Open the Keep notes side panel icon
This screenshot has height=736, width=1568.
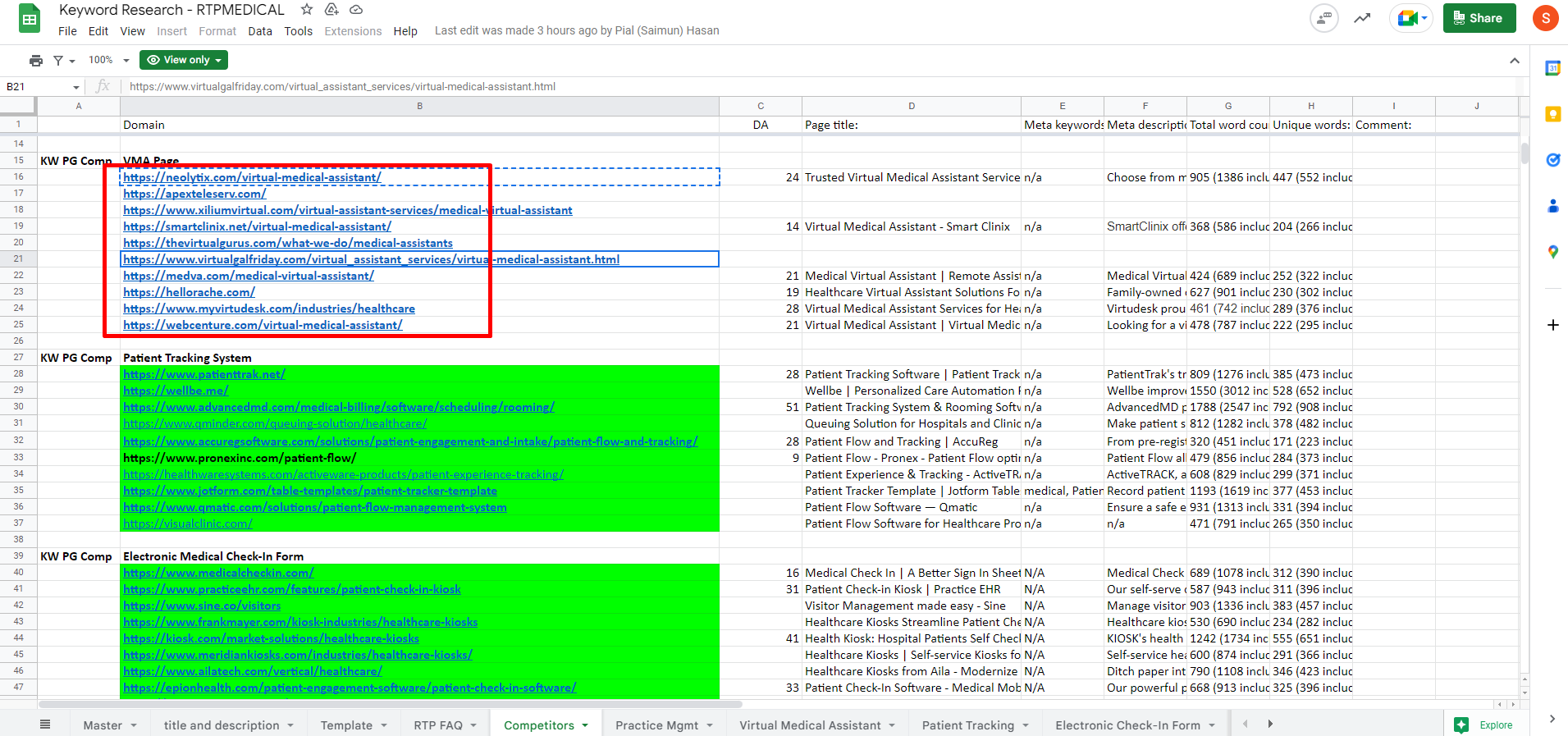[x=1552, y=115]
